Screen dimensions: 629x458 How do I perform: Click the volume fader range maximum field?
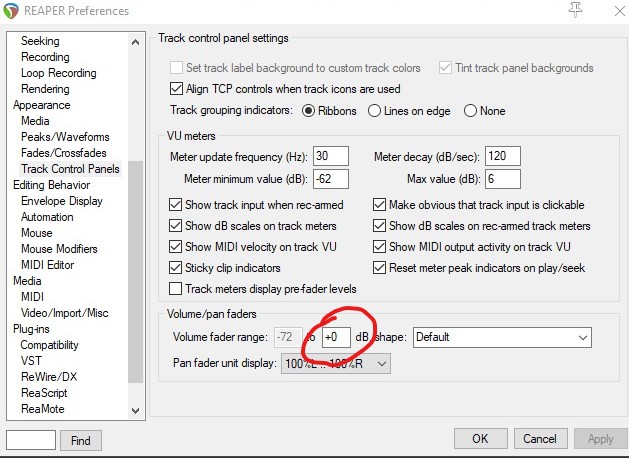(336, 337)
